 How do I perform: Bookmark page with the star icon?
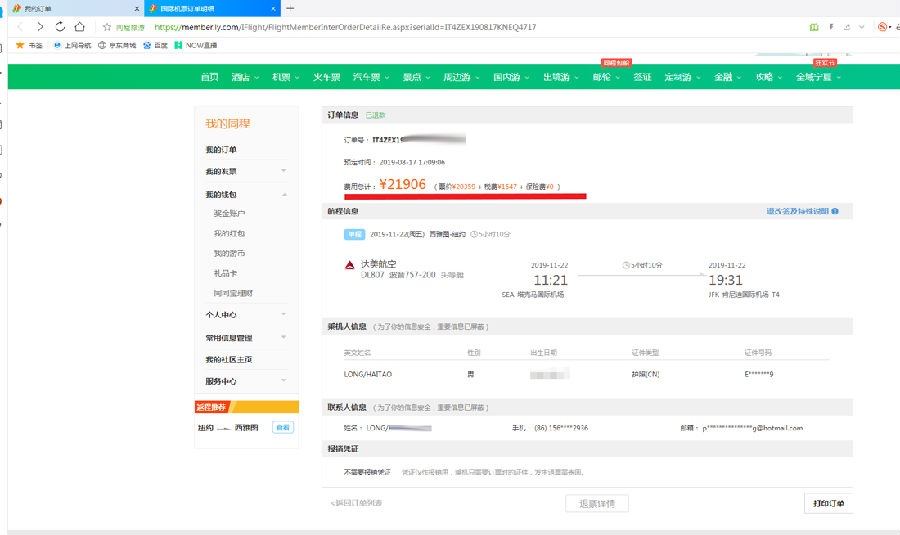(106, 27)
